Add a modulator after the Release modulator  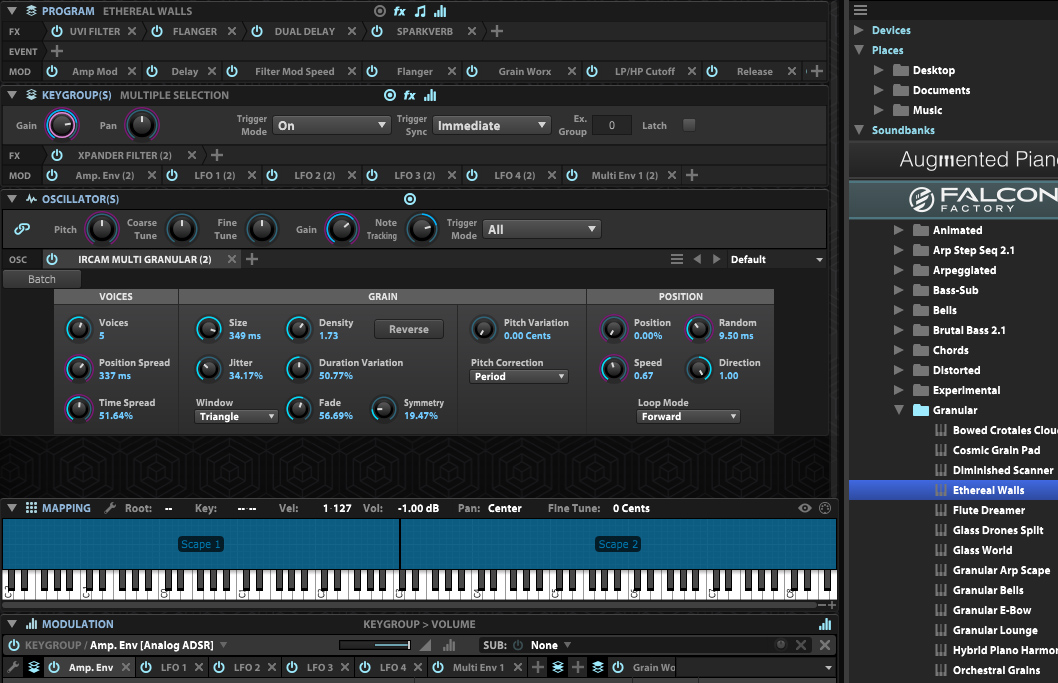pyautogui.click(x=816, y=71)
